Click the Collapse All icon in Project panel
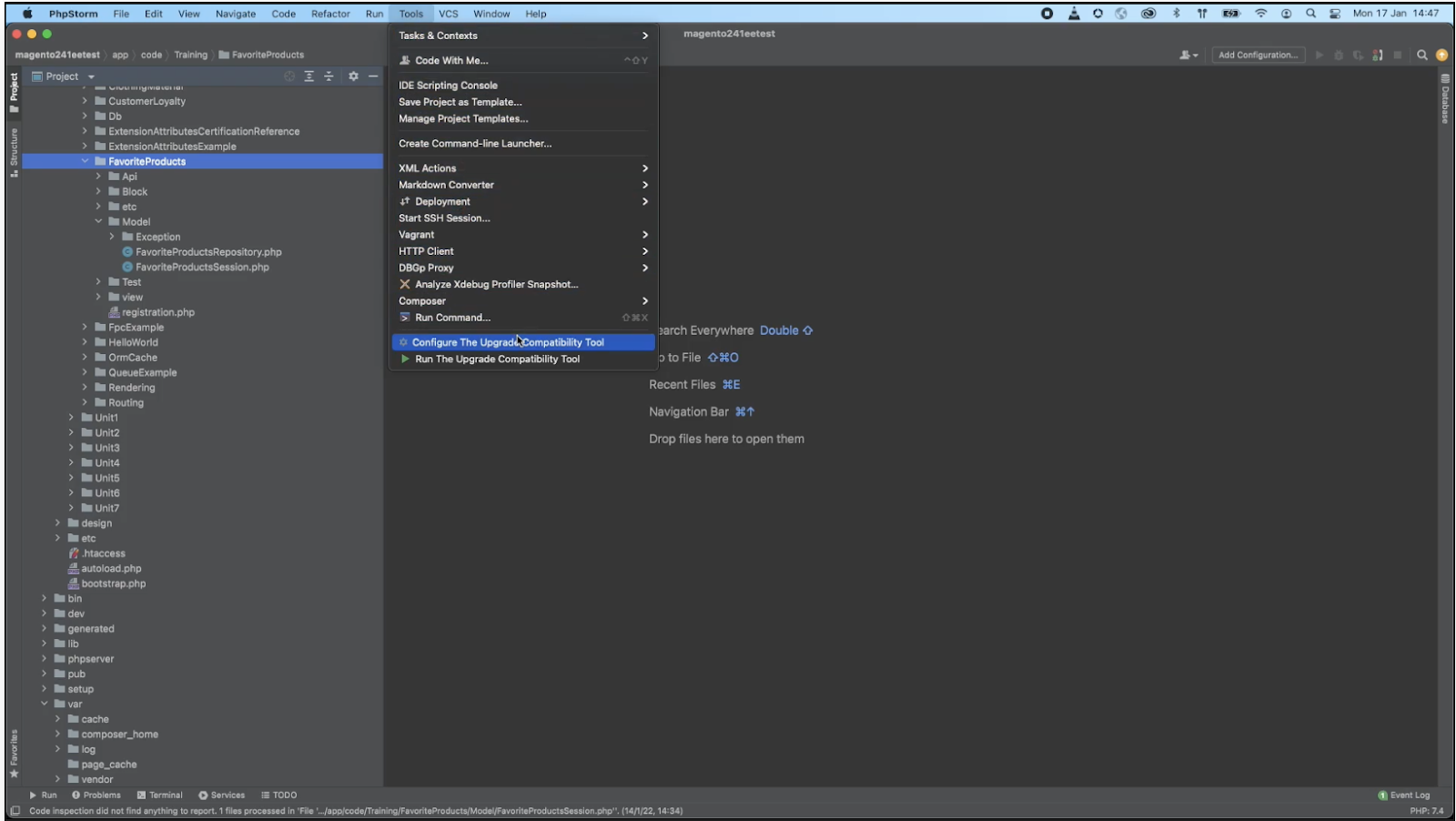 coord(329,76)
